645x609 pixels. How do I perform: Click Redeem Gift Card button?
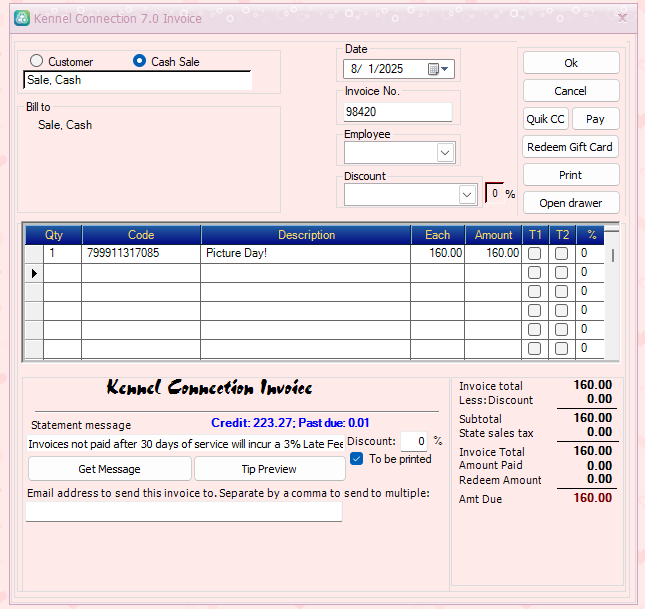point(570,147)
